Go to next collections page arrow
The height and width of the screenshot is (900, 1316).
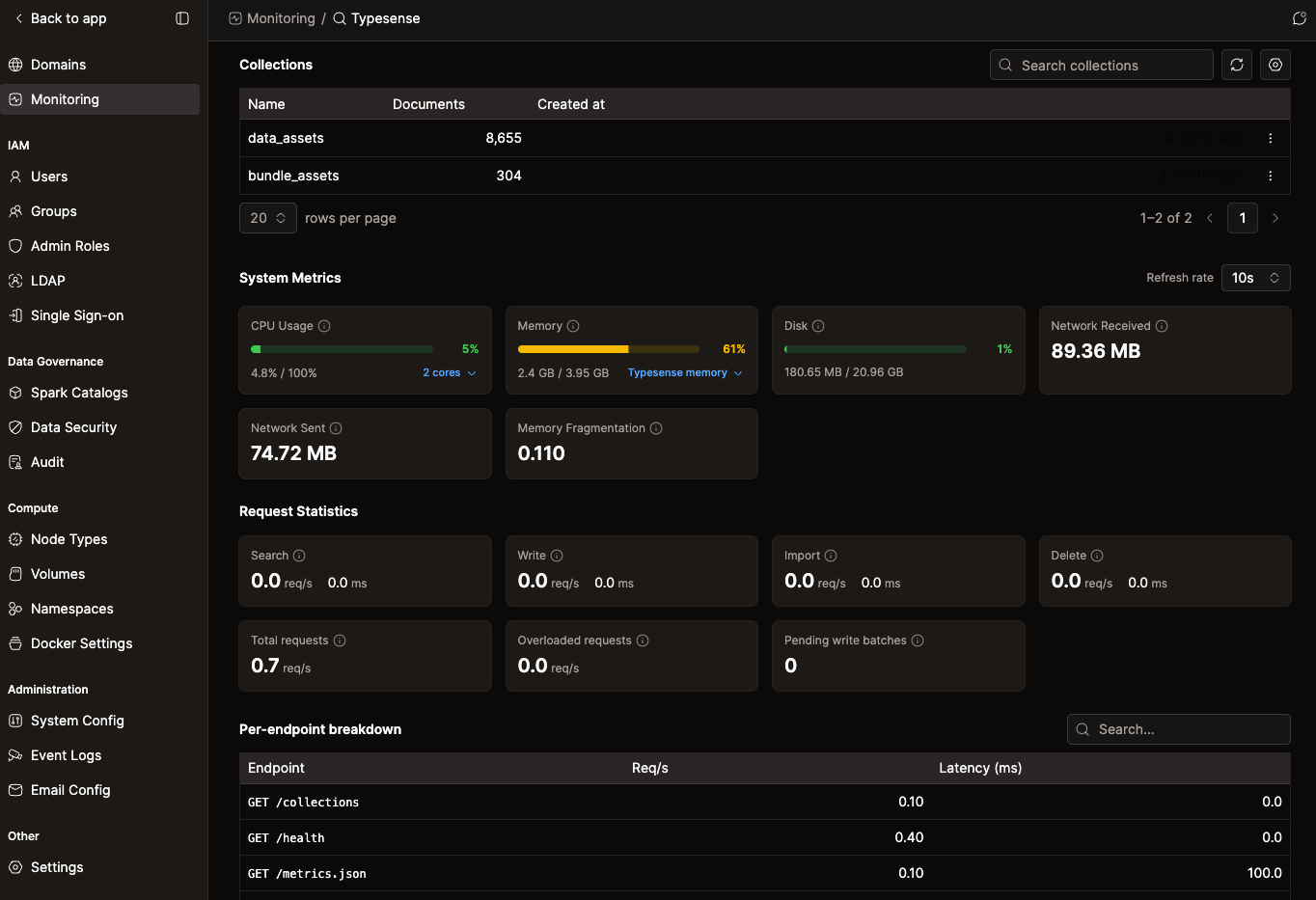1275,218
